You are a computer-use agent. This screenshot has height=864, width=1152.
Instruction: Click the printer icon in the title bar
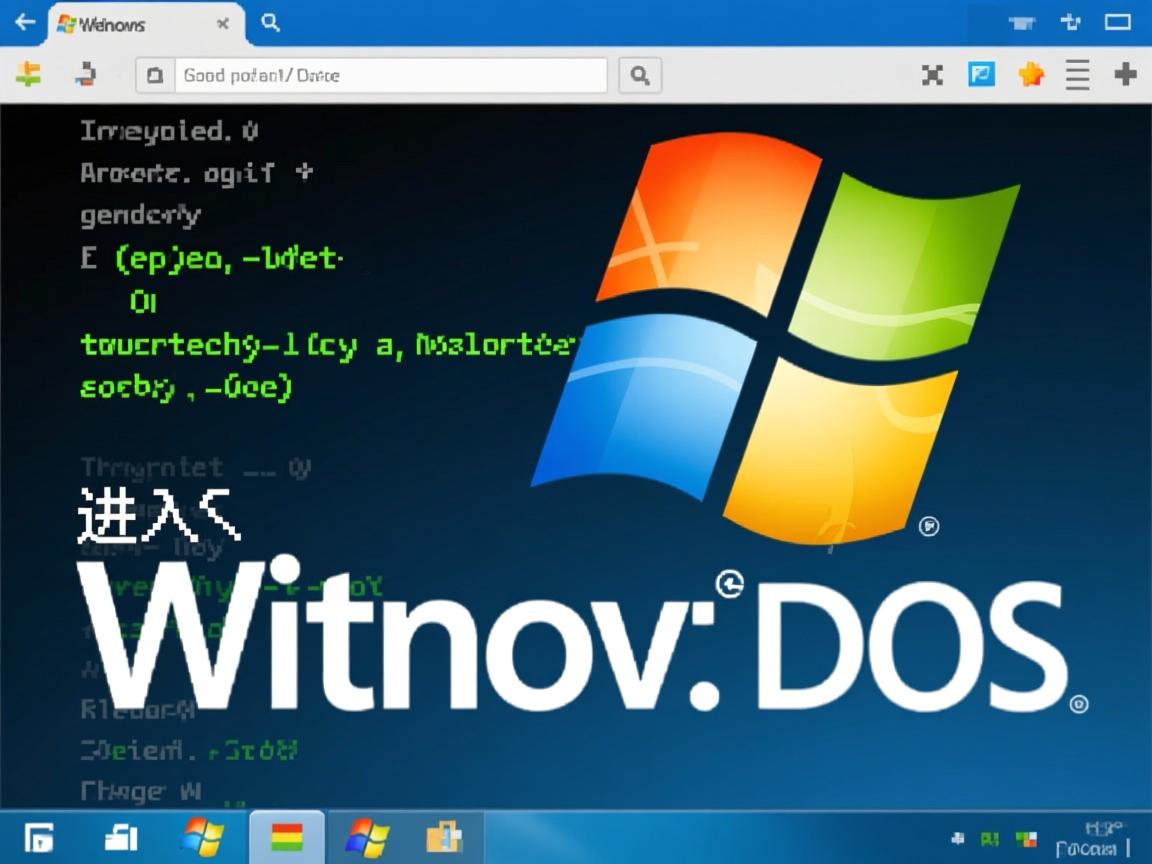point(1021,20)
